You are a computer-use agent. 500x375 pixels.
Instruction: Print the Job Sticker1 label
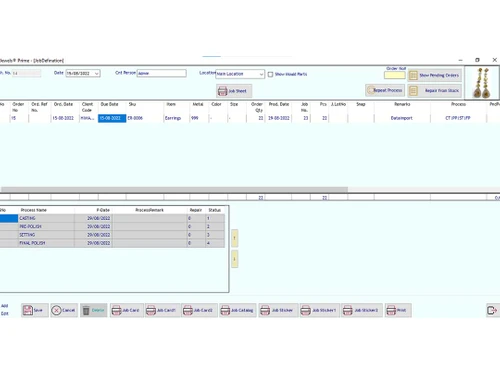[319, 310]
